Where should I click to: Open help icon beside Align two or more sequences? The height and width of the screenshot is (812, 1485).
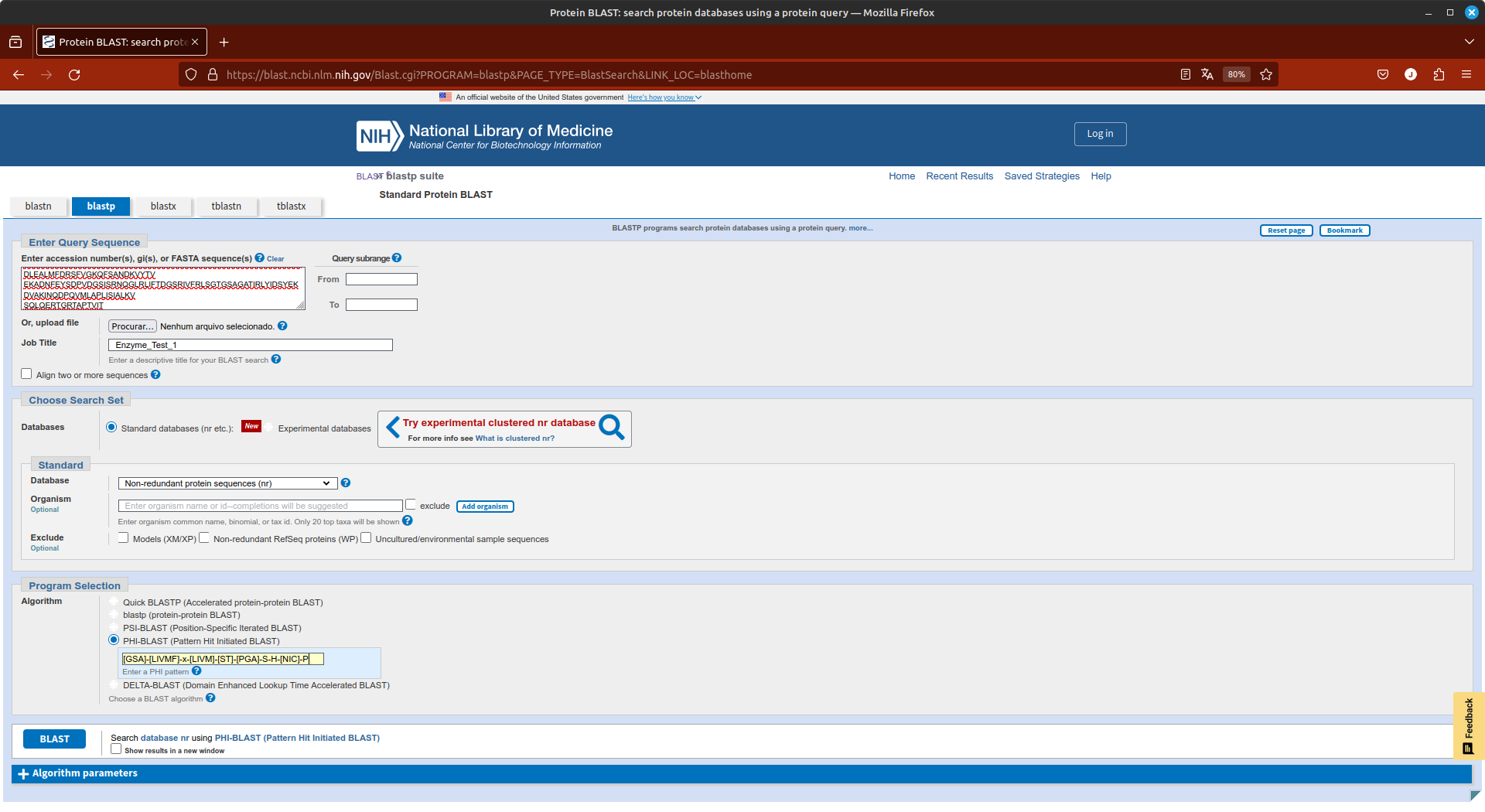click(x=155, y=374)
